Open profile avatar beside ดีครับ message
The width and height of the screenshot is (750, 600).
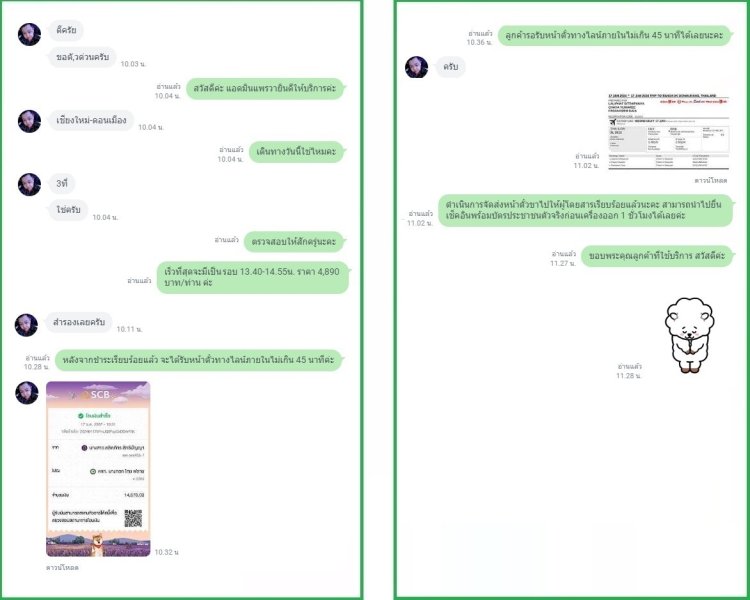click(x=29, y=34)
